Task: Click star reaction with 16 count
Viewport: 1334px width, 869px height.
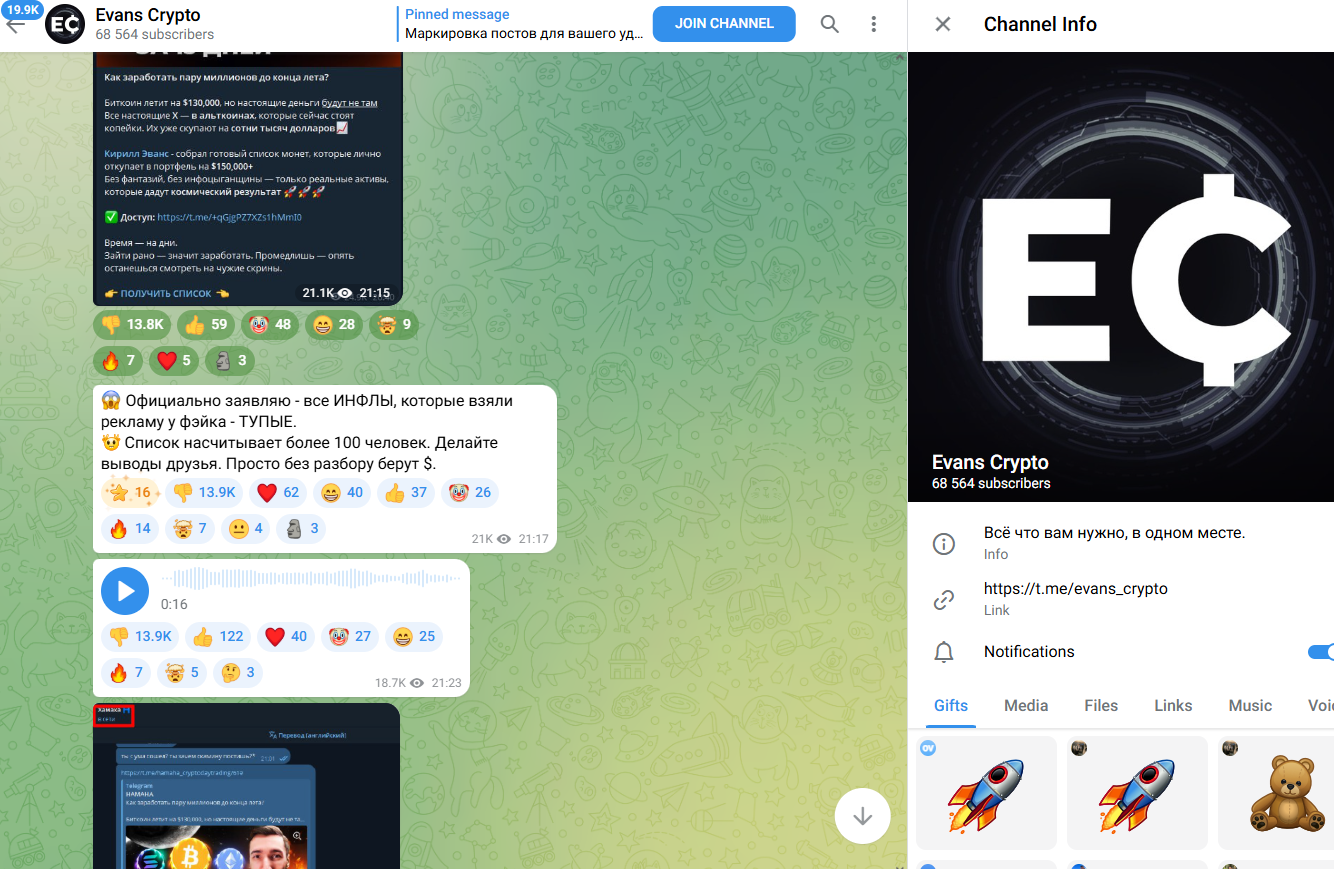Action: pyautogui.click(x=130, y=492)
